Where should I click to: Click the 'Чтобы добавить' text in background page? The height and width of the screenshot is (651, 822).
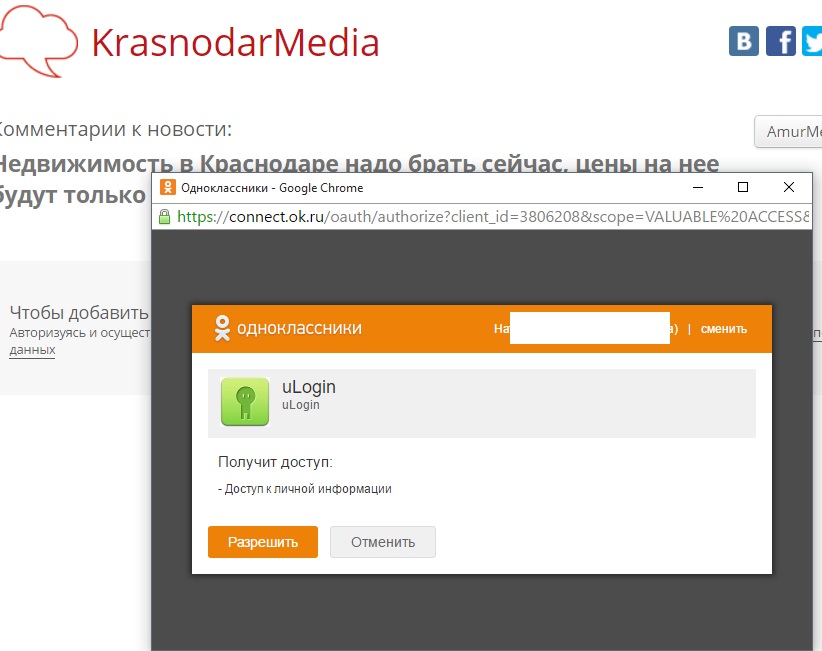(79, 312)
